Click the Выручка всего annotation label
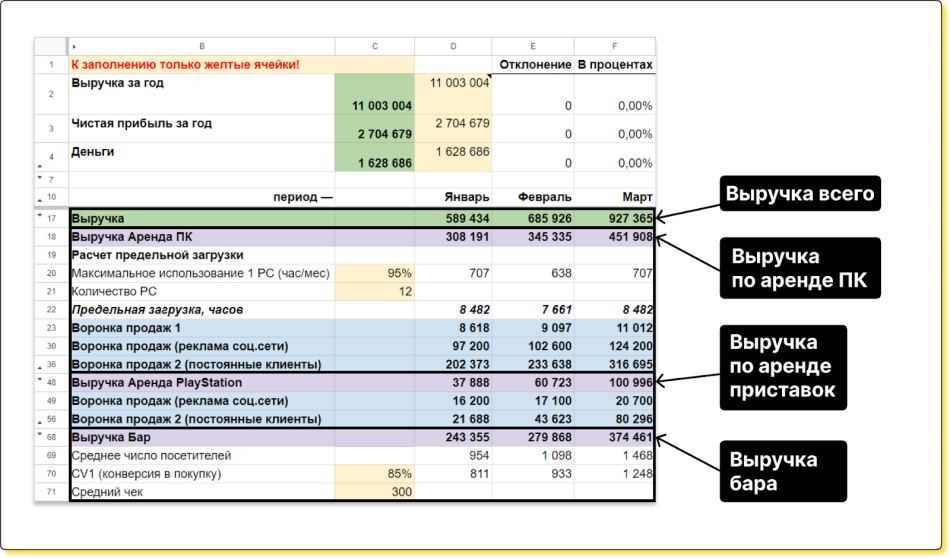 click(800, 193)
